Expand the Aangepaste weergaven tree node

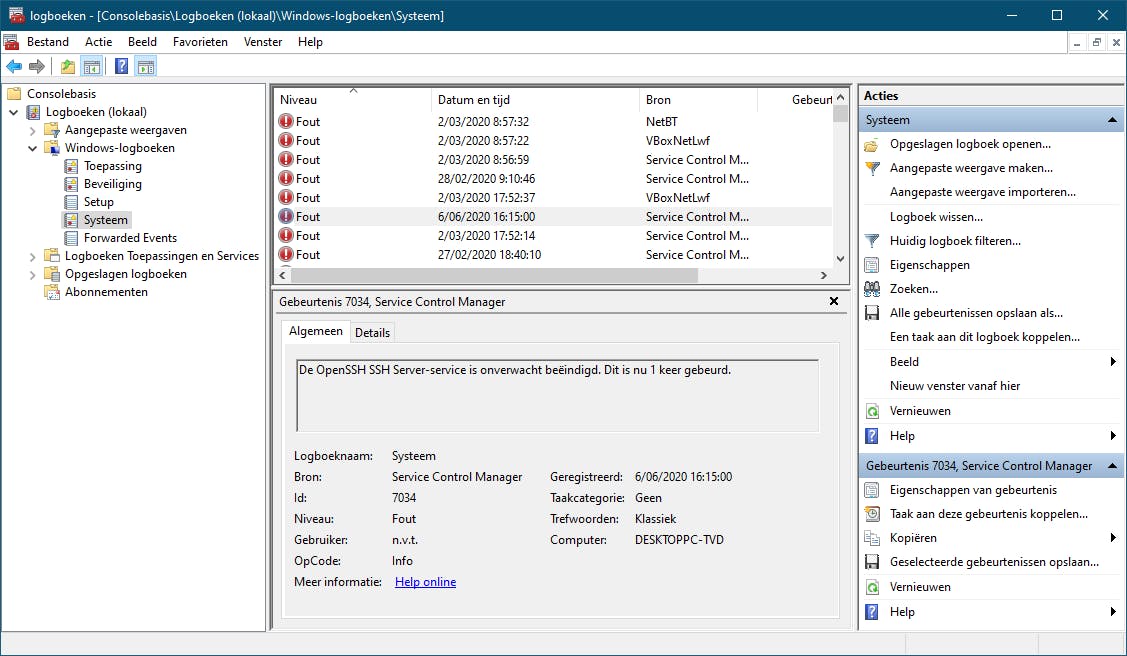point(33,130)
